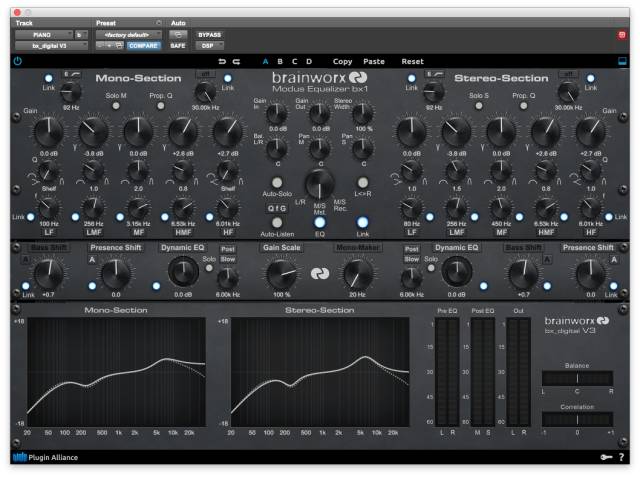Click the red target icon in header
The image size is (640, 477).
[x=622, y=35]
